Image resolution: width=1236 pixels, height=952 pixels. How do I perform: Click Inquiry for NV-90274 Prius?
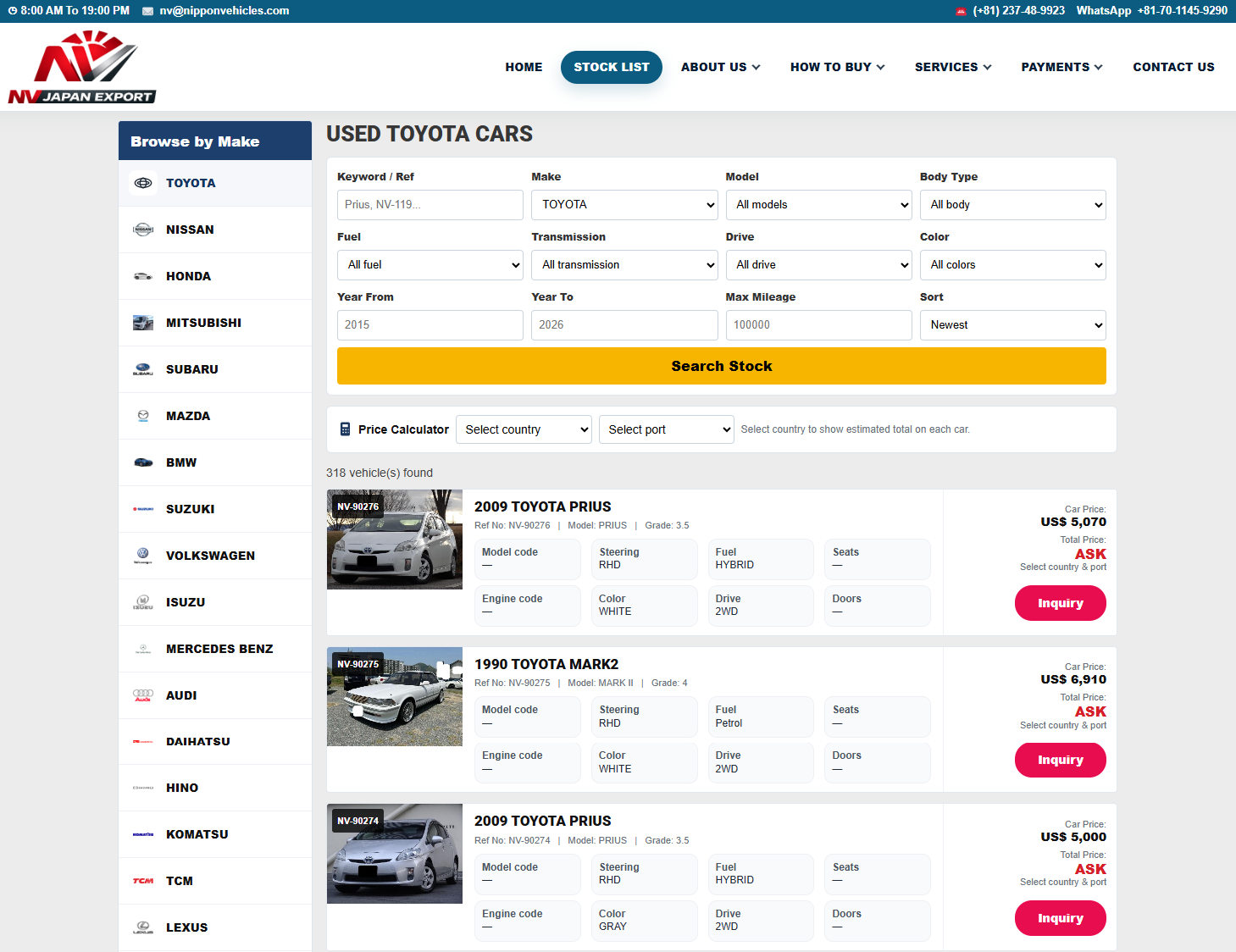tap(1061, 918)
